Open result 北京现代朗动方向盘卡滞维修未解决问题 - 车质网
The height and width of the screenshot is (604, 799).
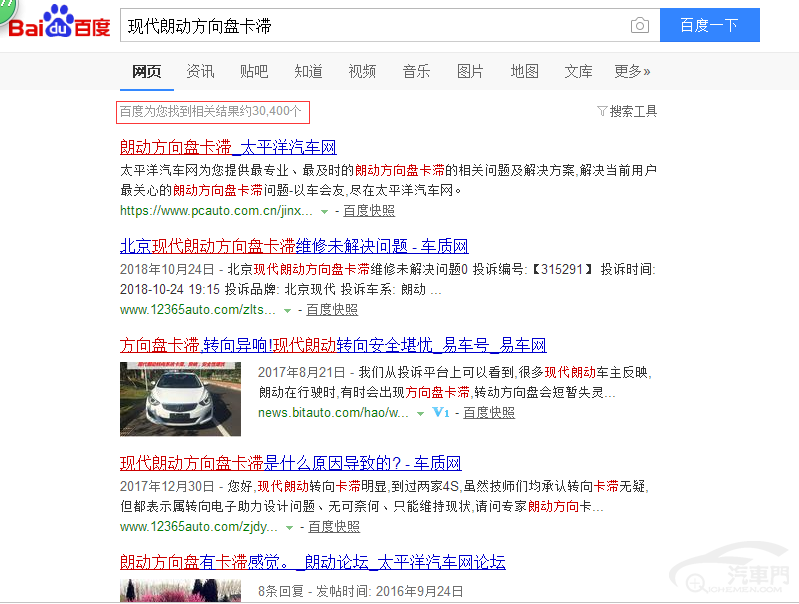click(294, 246)
